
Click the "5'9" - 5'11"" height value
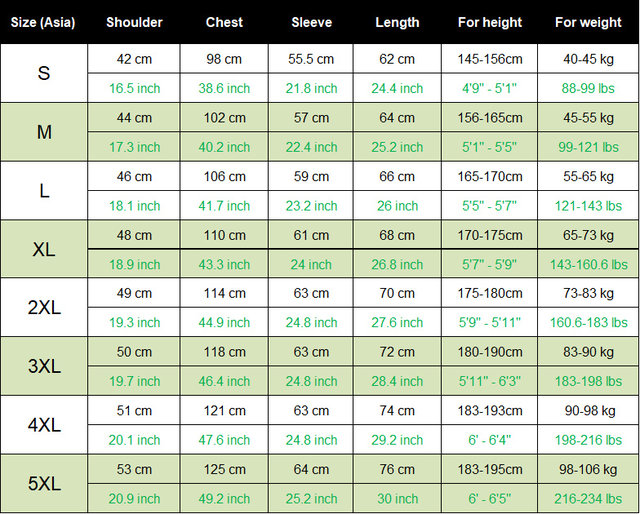489,323
